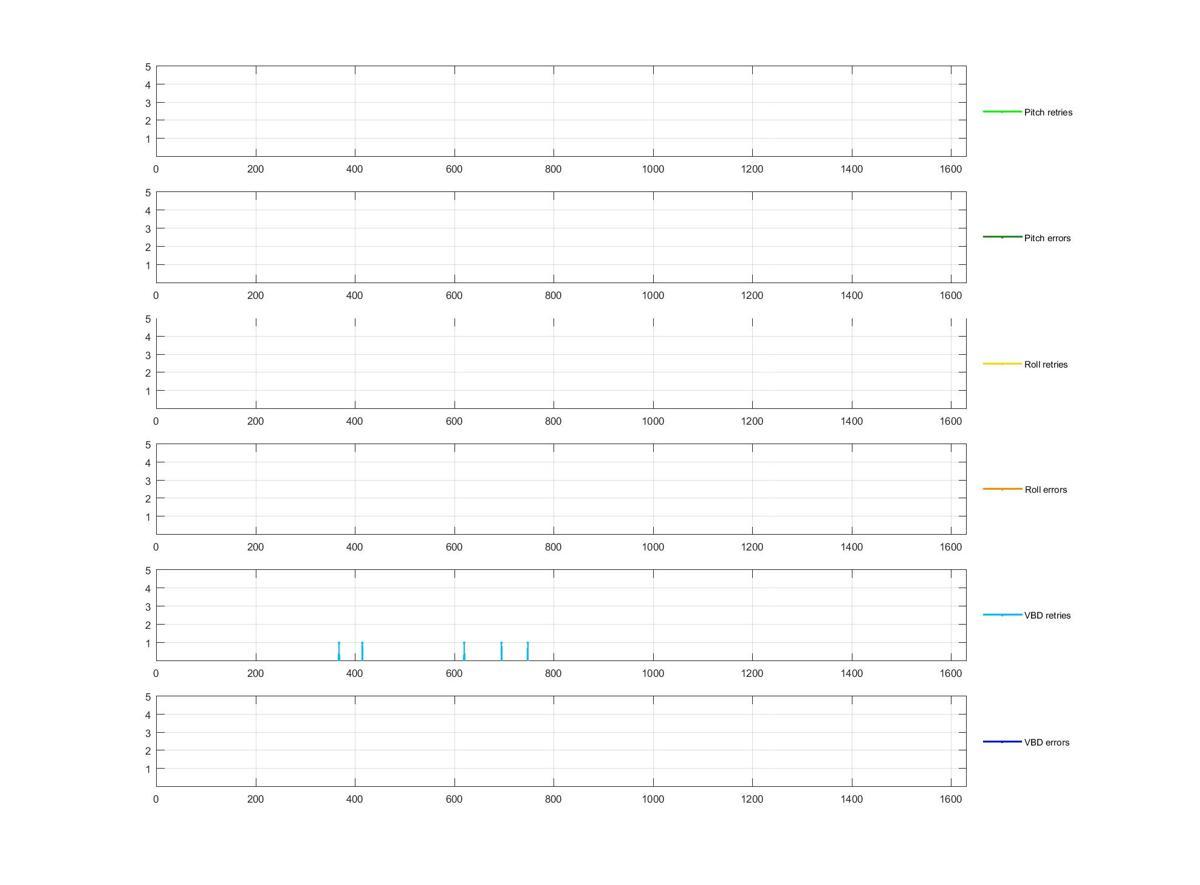Click the 5 y-axis label of VBD errors plot

pos(148,697)
